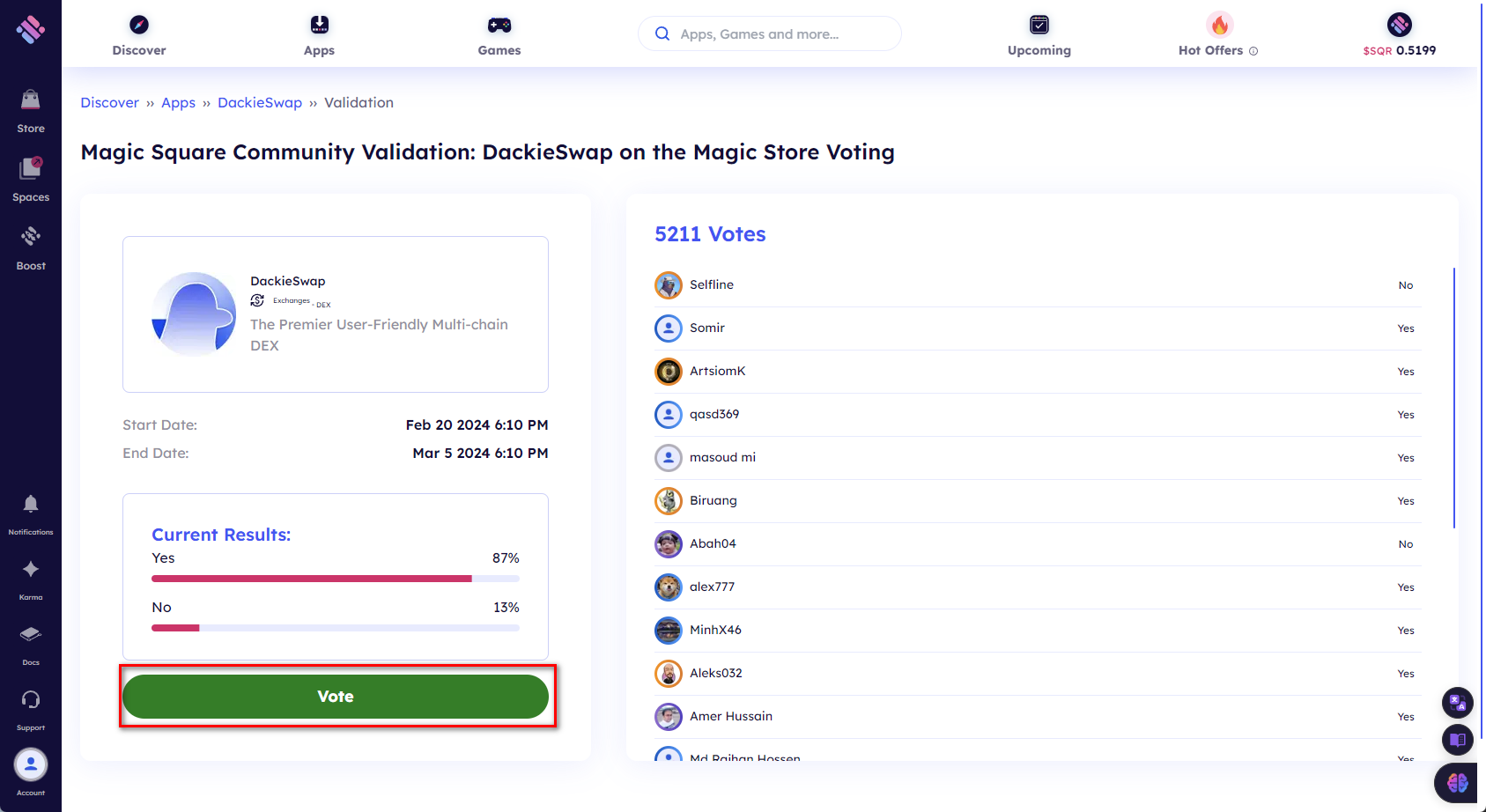
Task: Go to the Discover tab
Action: tap(139, 35)
